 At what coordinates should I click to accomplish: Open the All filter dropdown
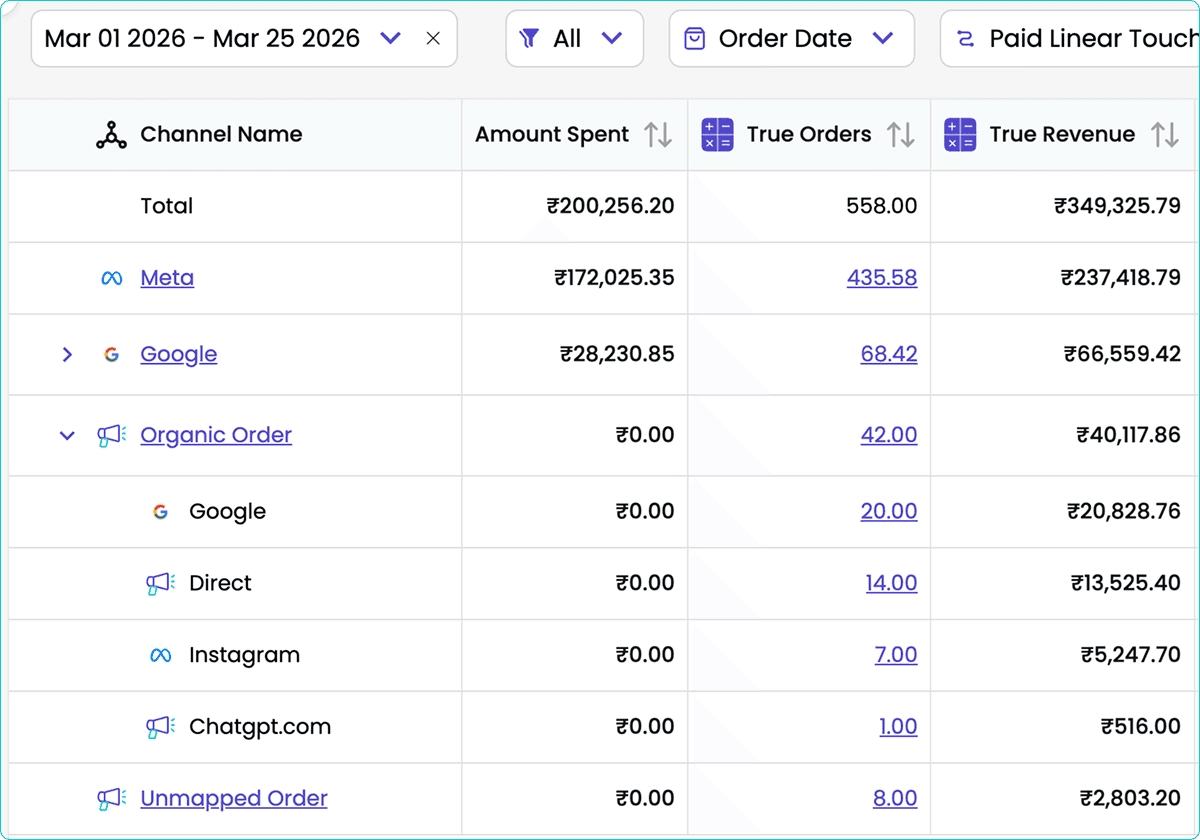click(573, 39)
